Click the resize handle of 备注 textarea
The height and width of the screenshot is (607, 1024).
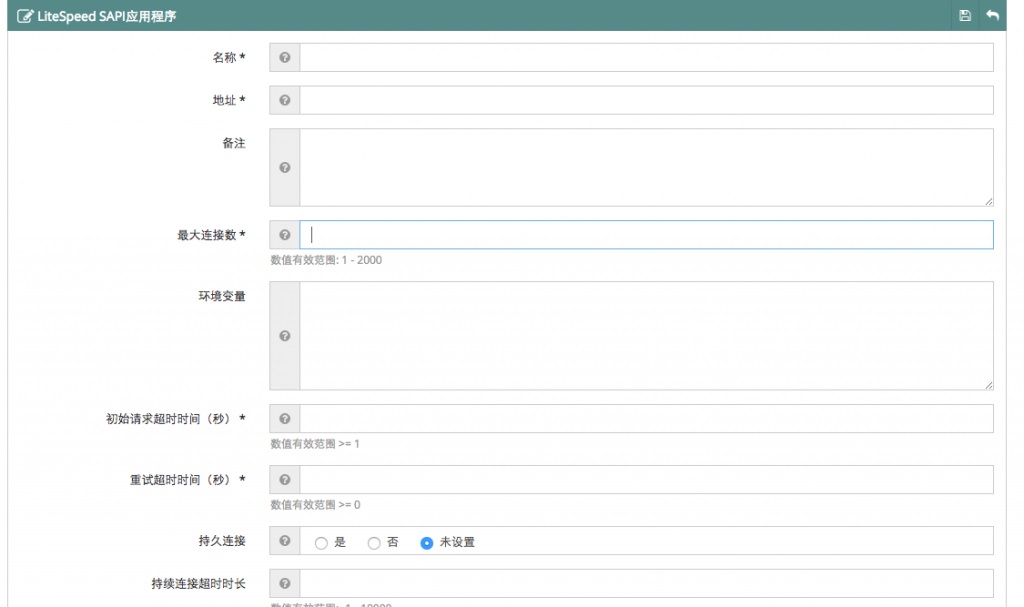(x=989, y=202)
